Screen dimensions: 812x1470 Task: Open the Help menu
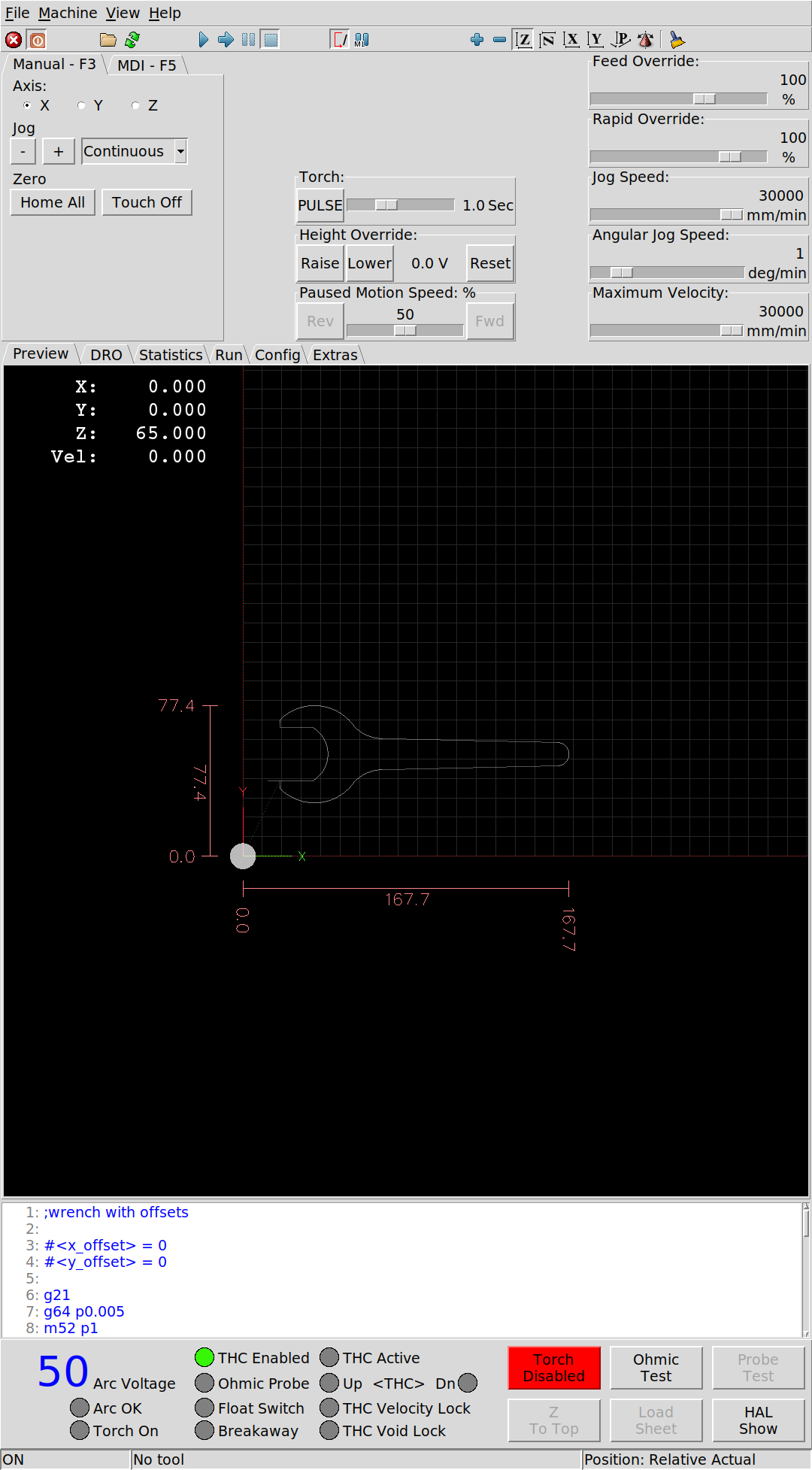(x=165, y=13)
